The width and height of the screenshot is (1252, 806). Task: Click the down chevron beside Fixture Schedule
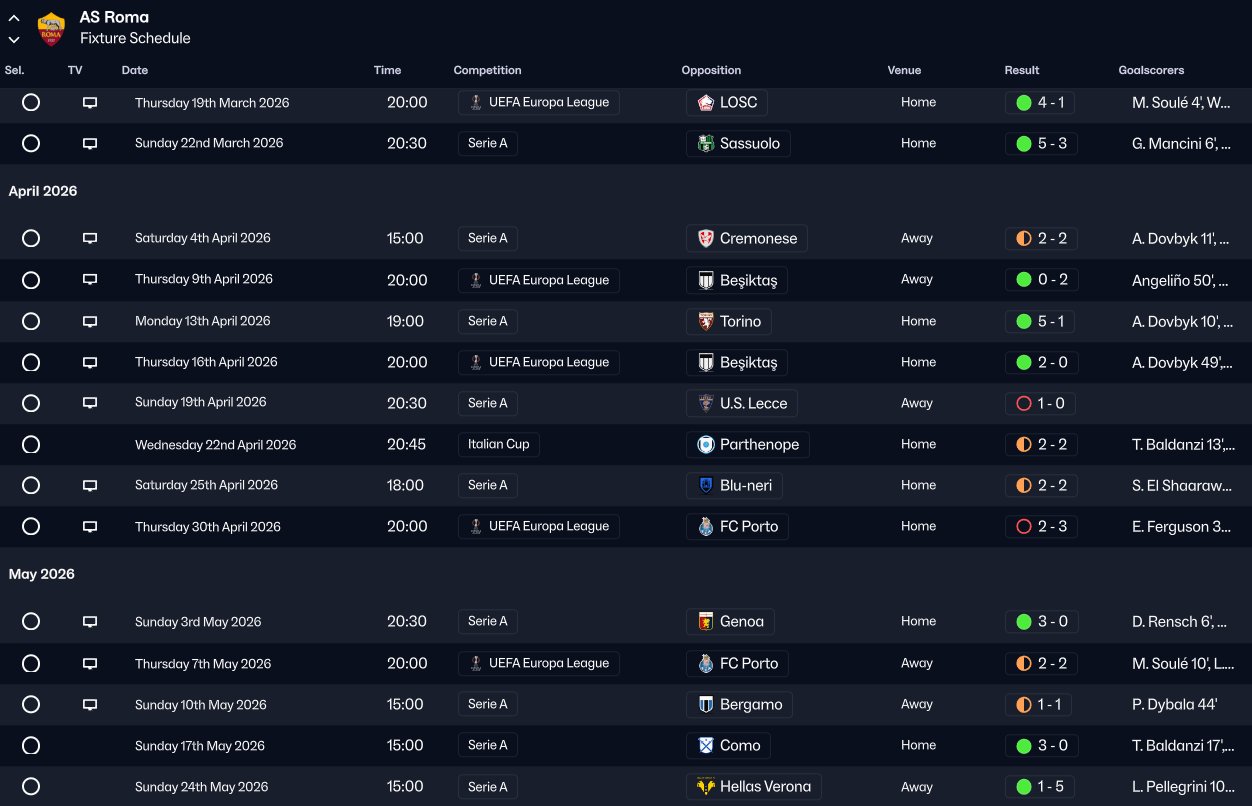point(14,39)
